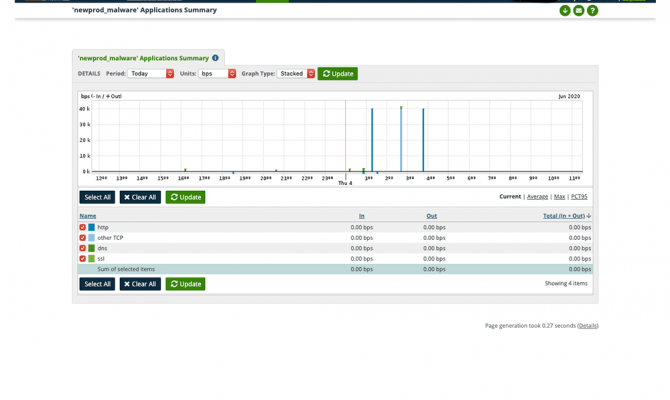Click the upper Clear All button
The height and width of the screenshot is (400, 670).
(140, 197)
